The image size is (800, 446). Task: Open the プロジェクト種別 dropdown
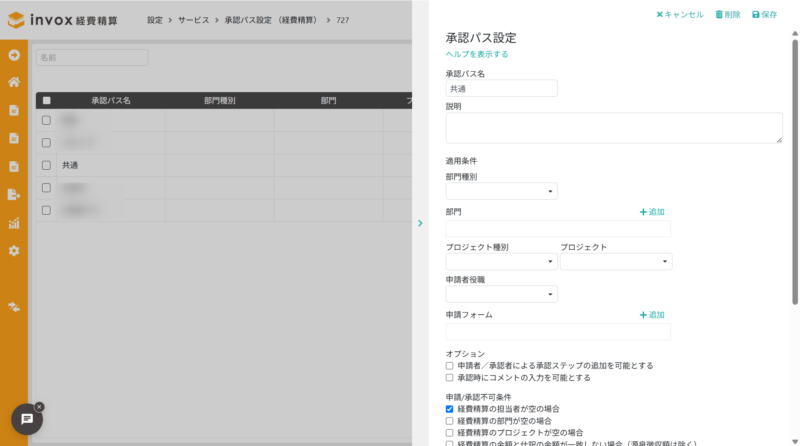coord(502,261)
